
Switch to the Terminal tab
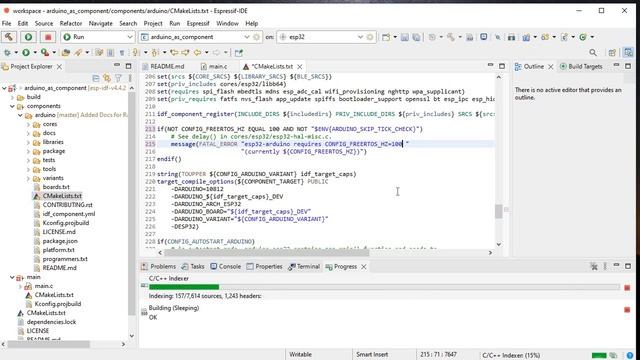pos(304,267)
